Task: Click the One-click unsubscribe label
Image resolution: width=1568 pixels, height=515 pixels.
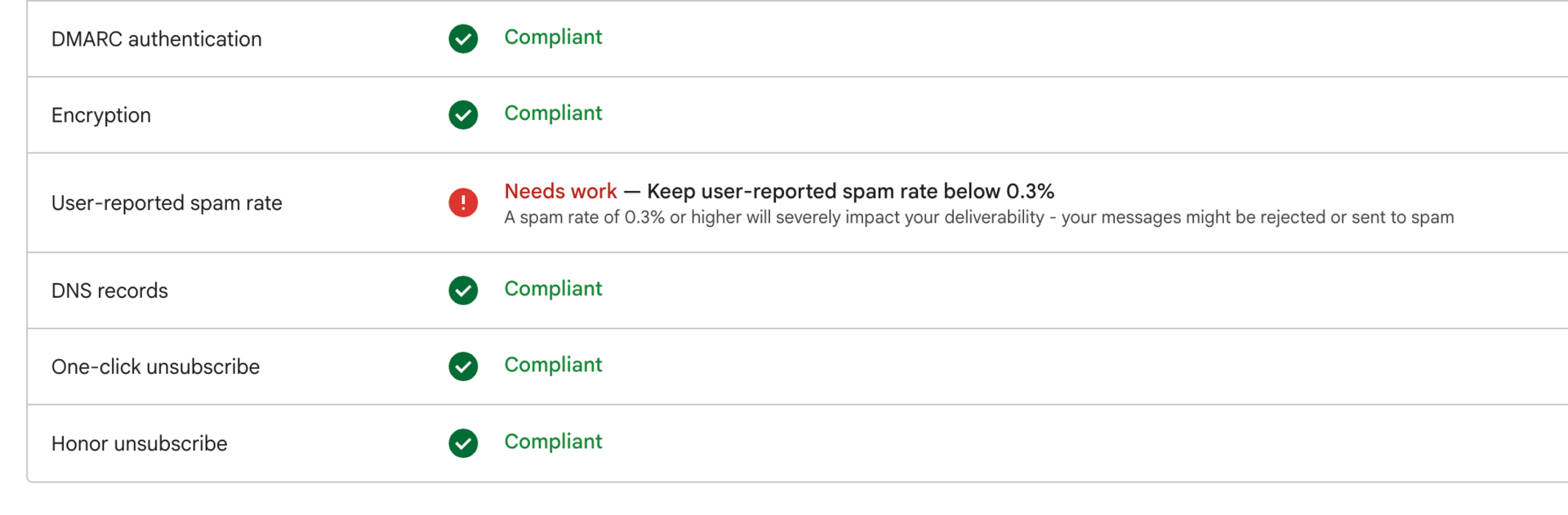Action: click(155, 367)
